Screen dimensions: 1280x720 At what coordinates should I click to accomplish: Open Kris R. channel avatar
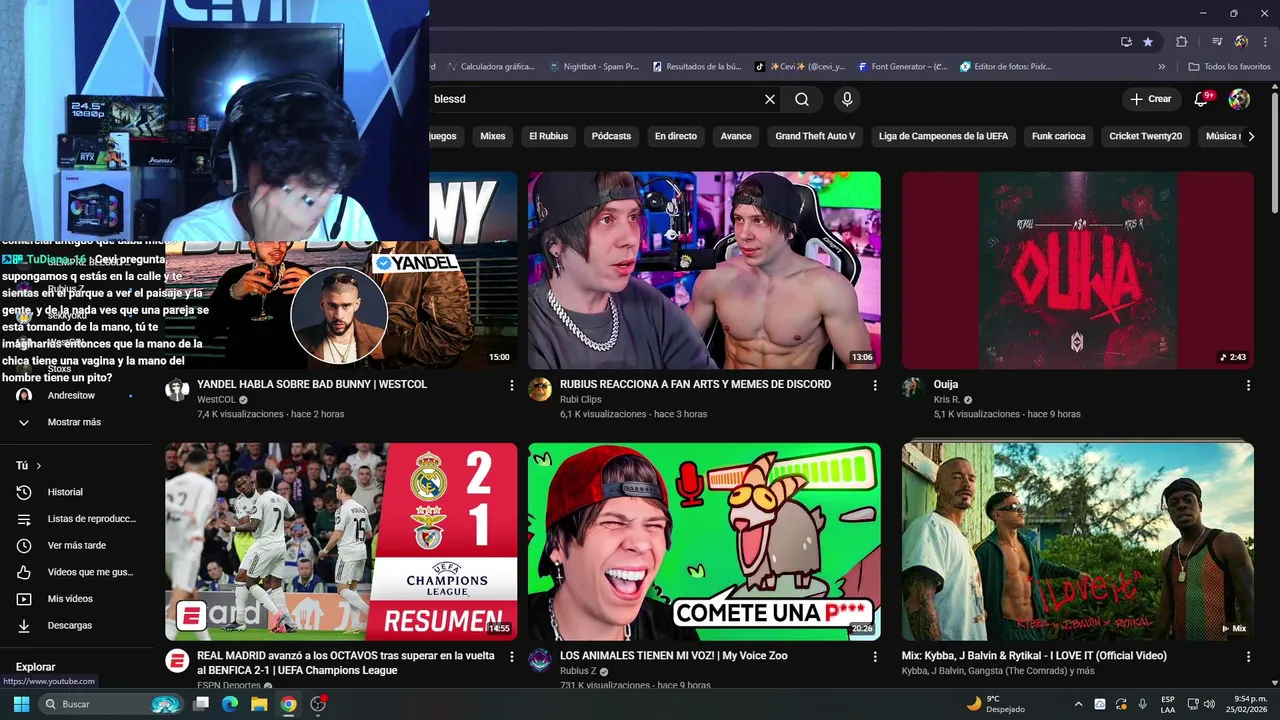913,388
